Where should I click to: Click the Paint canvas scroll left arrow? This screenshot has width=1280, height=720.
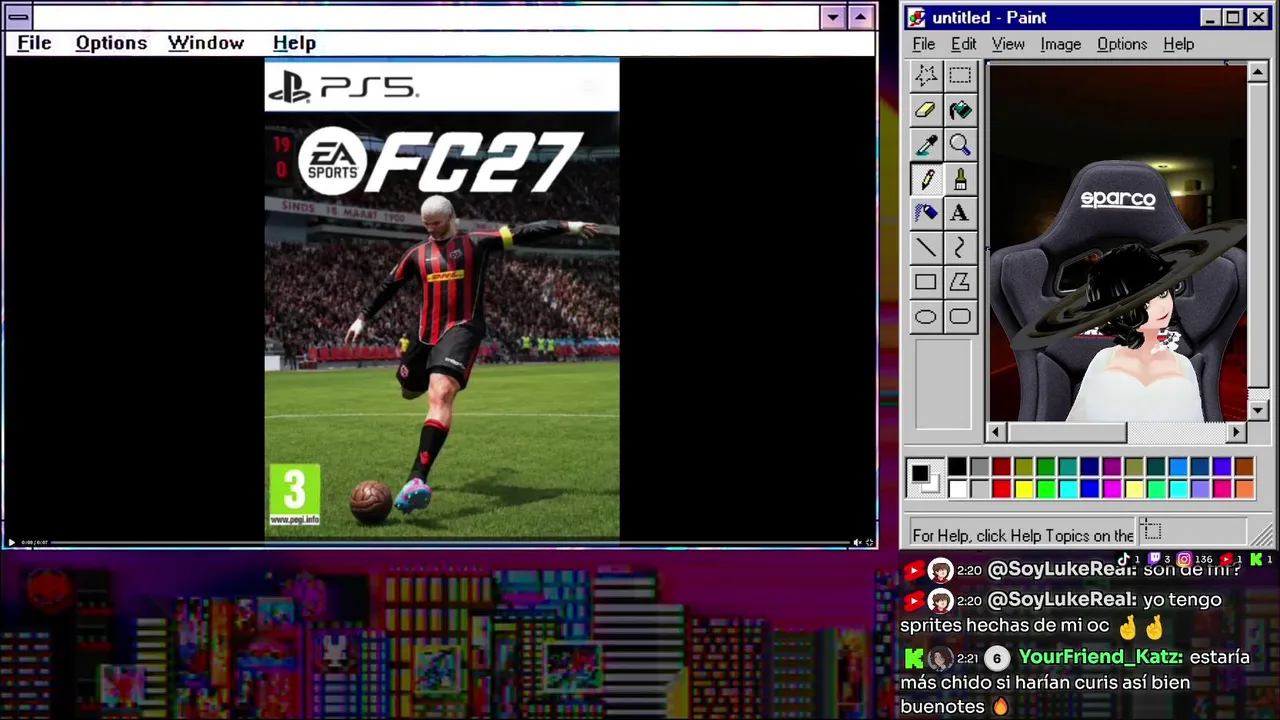click(x=995, y=432)
